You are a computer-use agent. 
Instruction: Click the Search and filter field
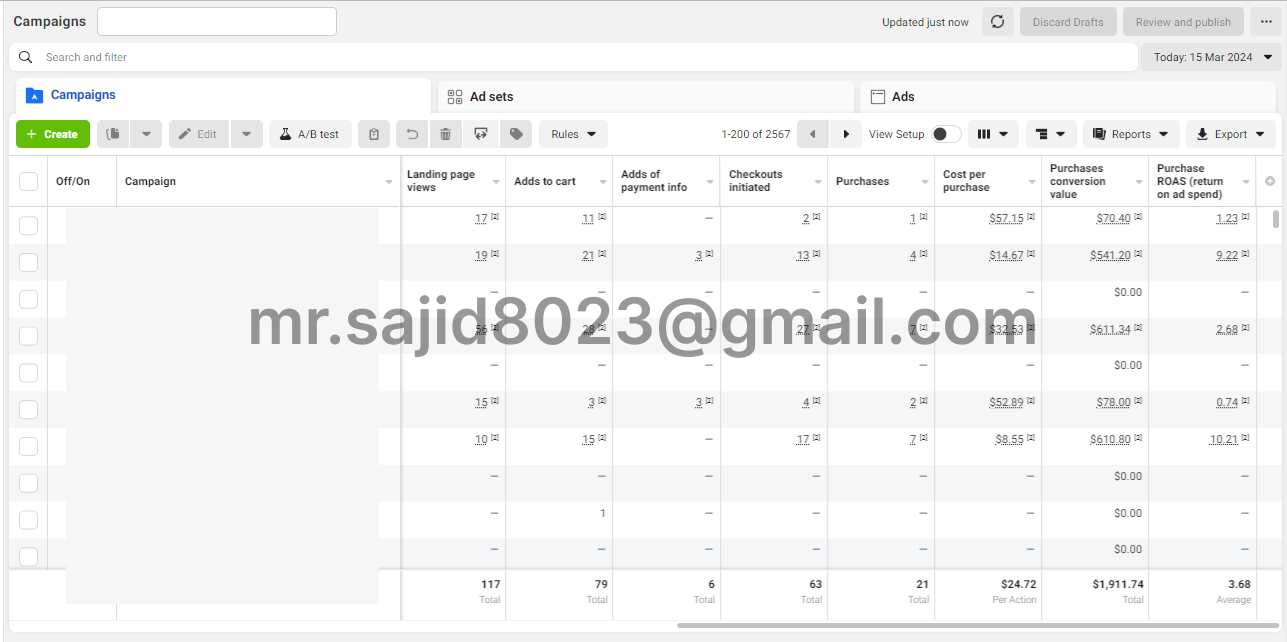pos(580,57)
